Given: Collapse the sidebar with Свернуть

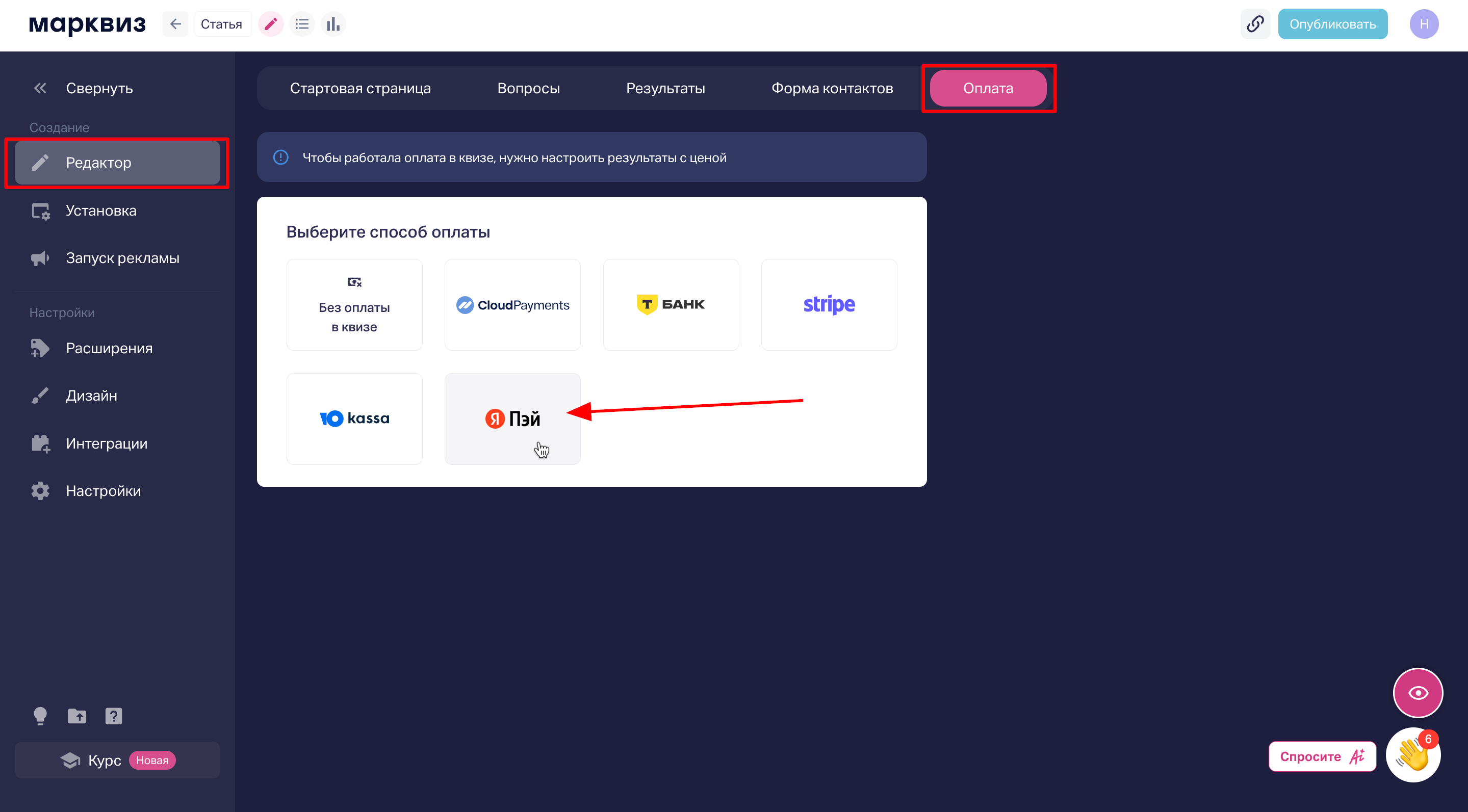Looking at the screenshot, I should pyautogui.click(x=83, y=88).
